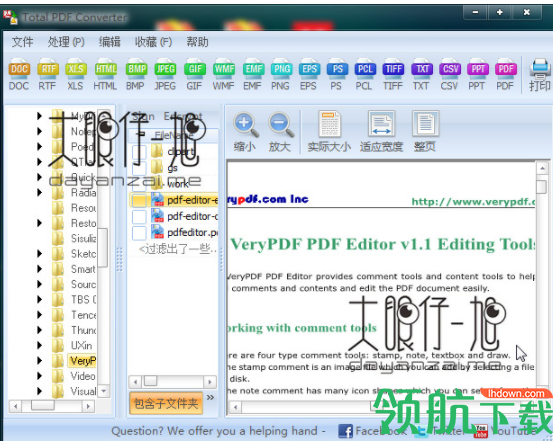Expand the Resto folder node
The width and height of the screenshot is (553, 441).
pyautogui.click(x=40, y=223)
